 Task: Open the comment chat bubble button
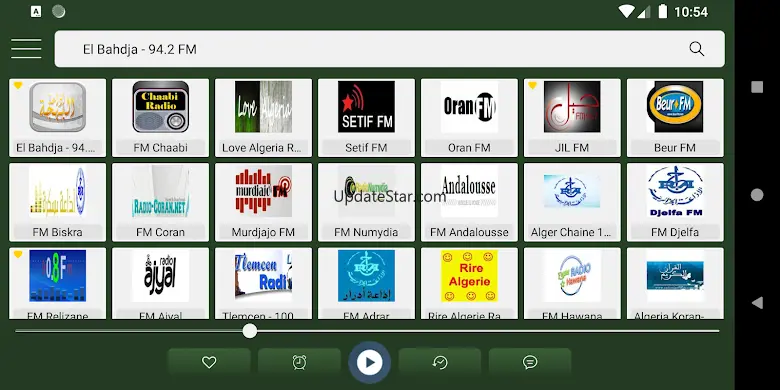pos(530,362)
